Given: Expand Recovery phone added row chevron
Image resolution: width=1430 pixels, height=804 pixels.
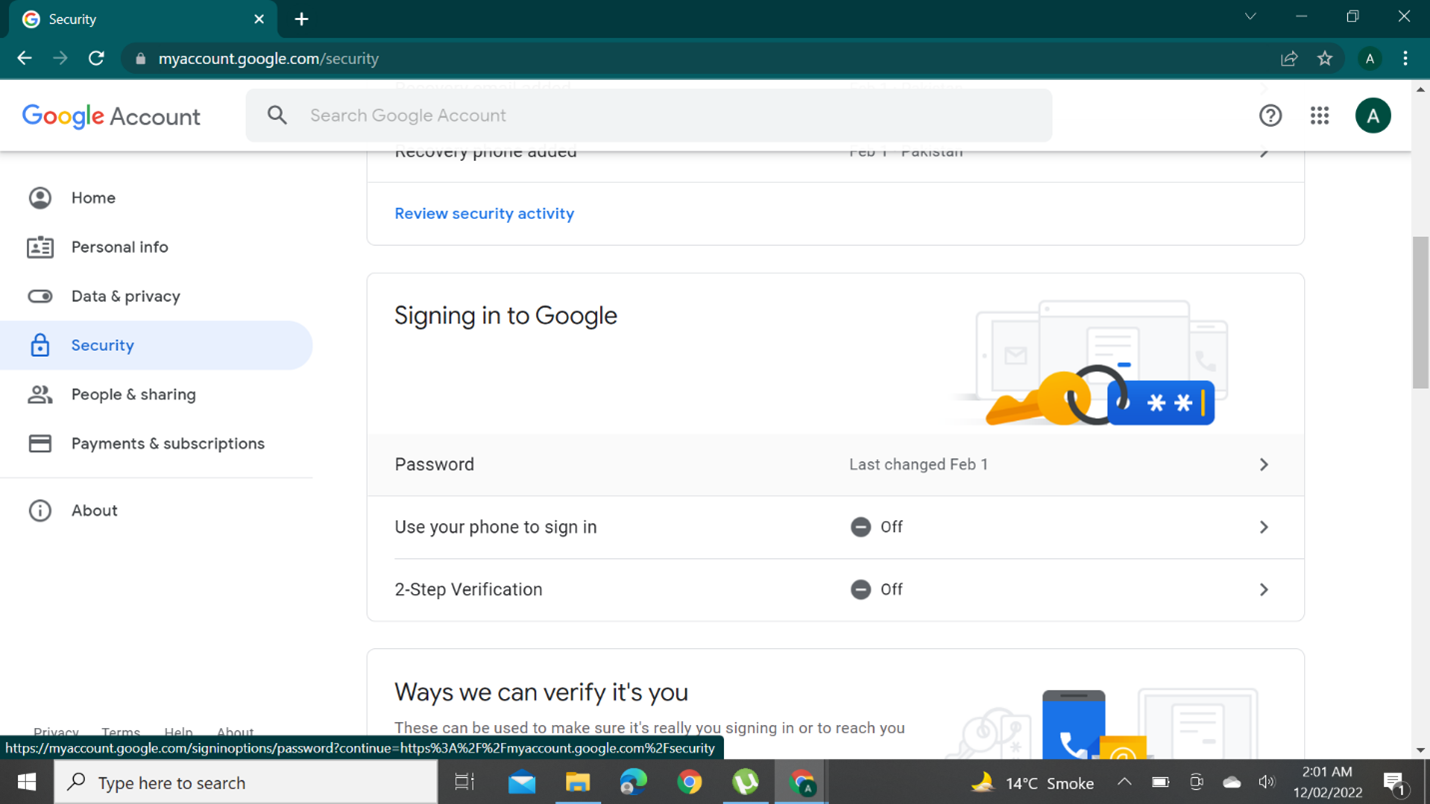Looking at the screenshot, I should click(x=1264, y=153).
